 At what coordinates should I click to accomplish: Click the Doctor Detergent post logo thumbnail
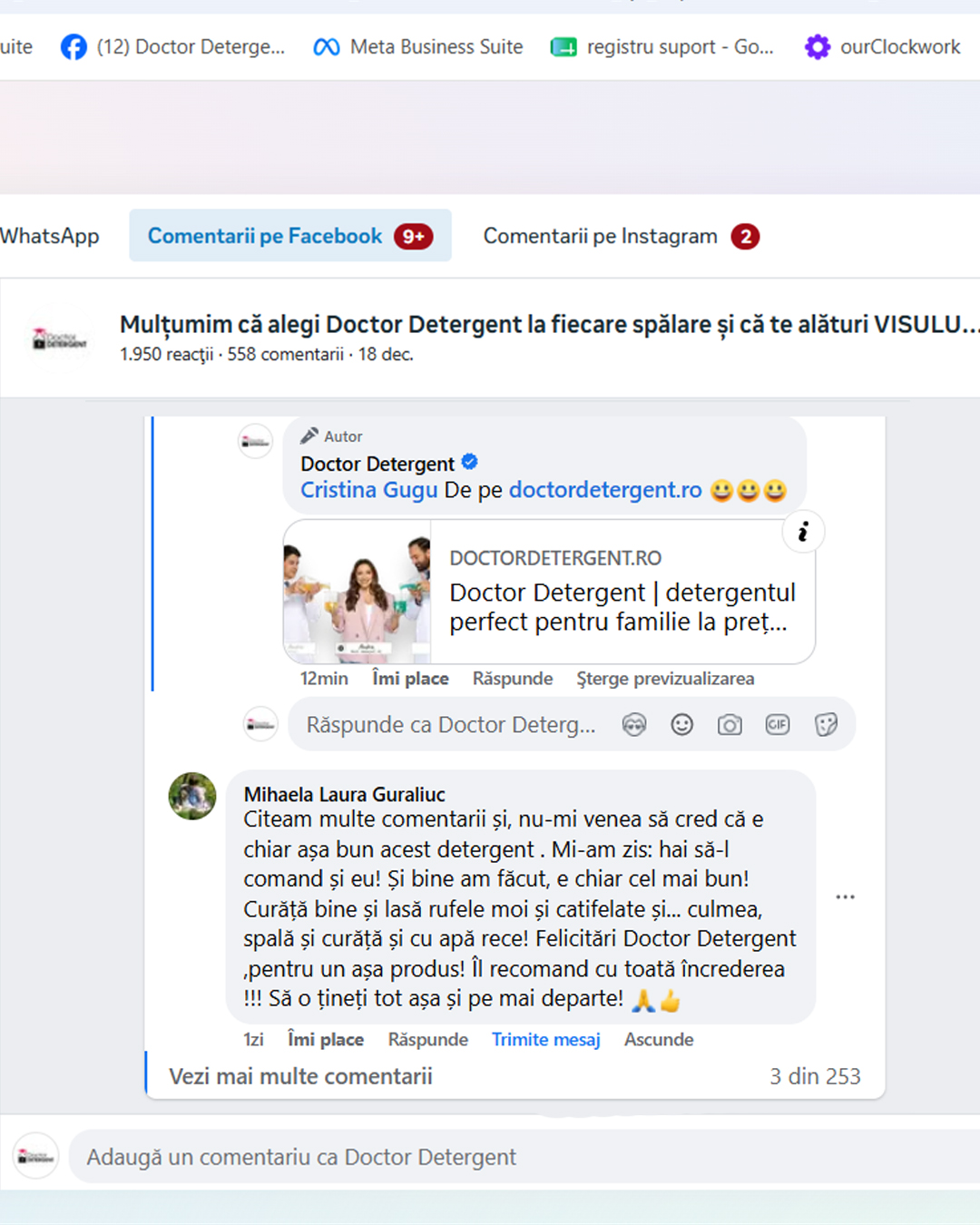point(60,339)
